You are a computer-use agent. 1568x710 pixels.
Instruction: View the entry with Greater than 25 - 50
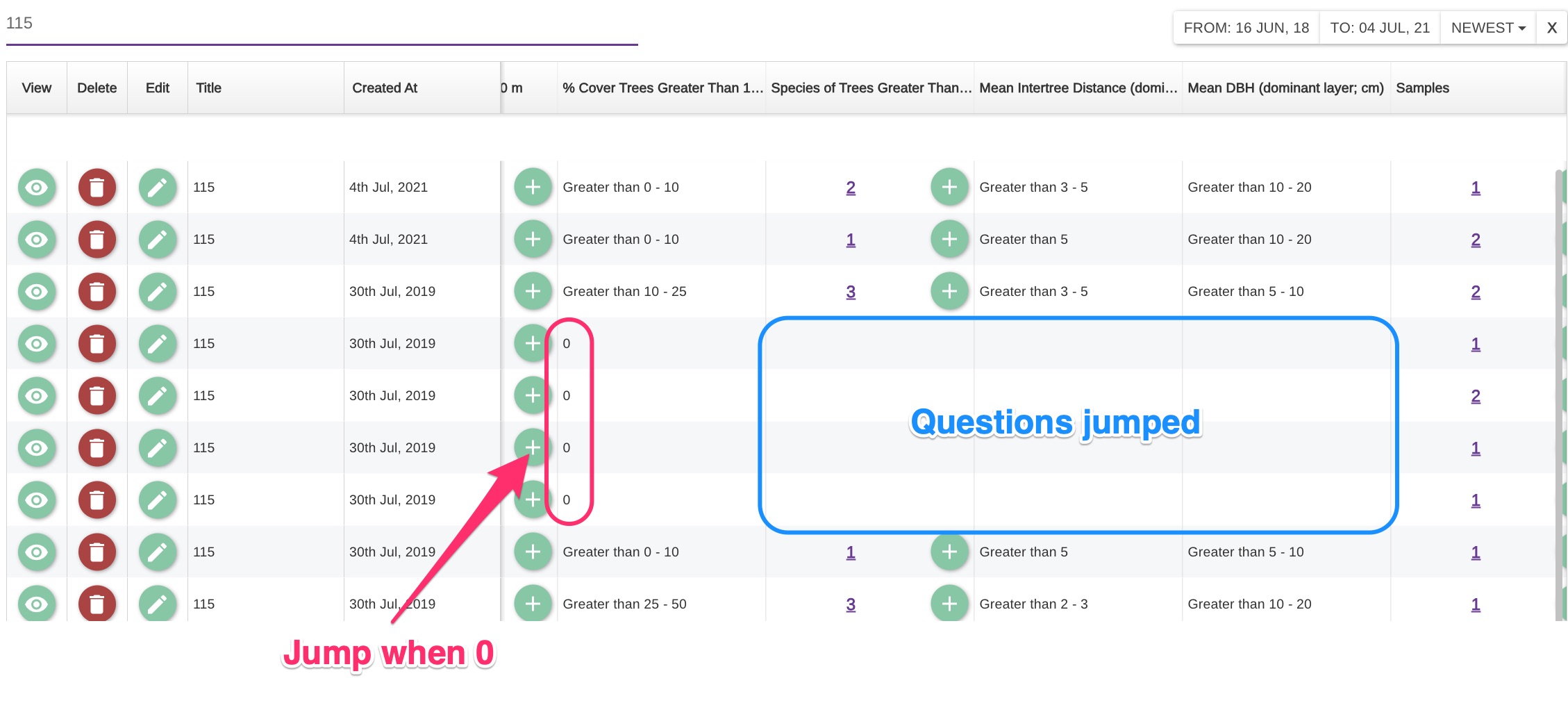click(37, 604)
